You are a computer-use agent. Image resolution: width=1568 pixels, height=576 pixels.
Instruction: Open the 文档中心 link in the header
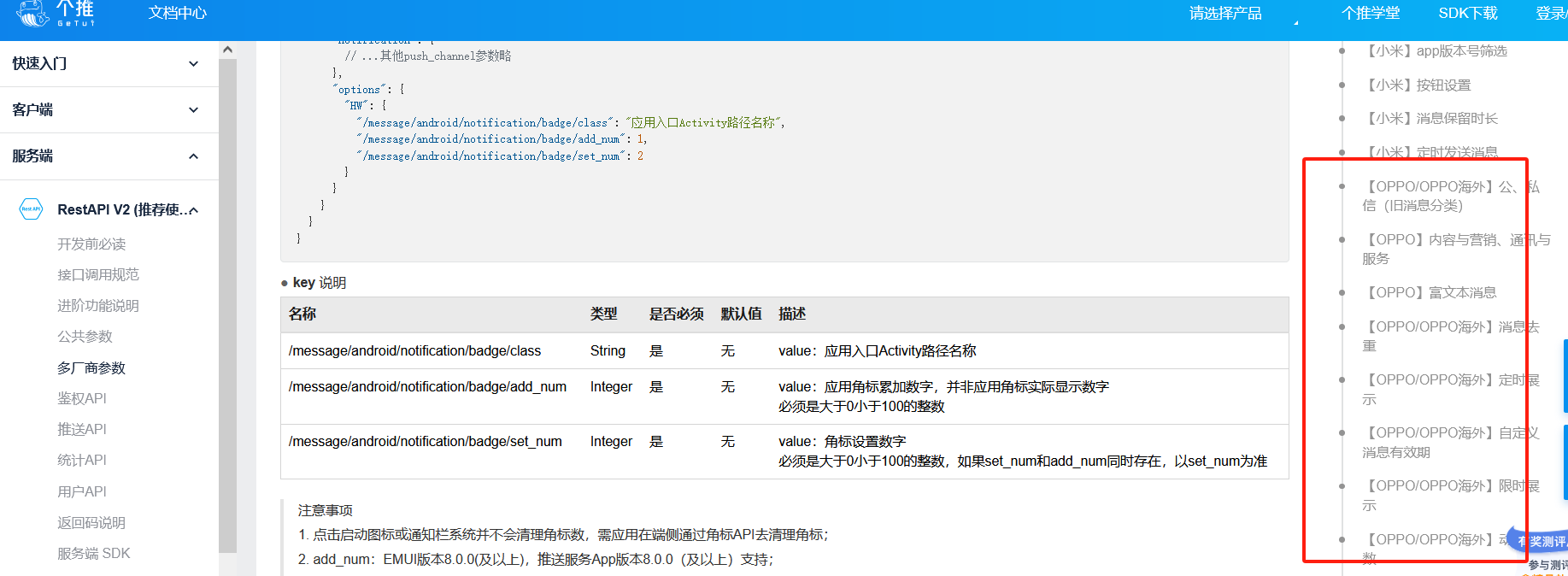point(178,13)
